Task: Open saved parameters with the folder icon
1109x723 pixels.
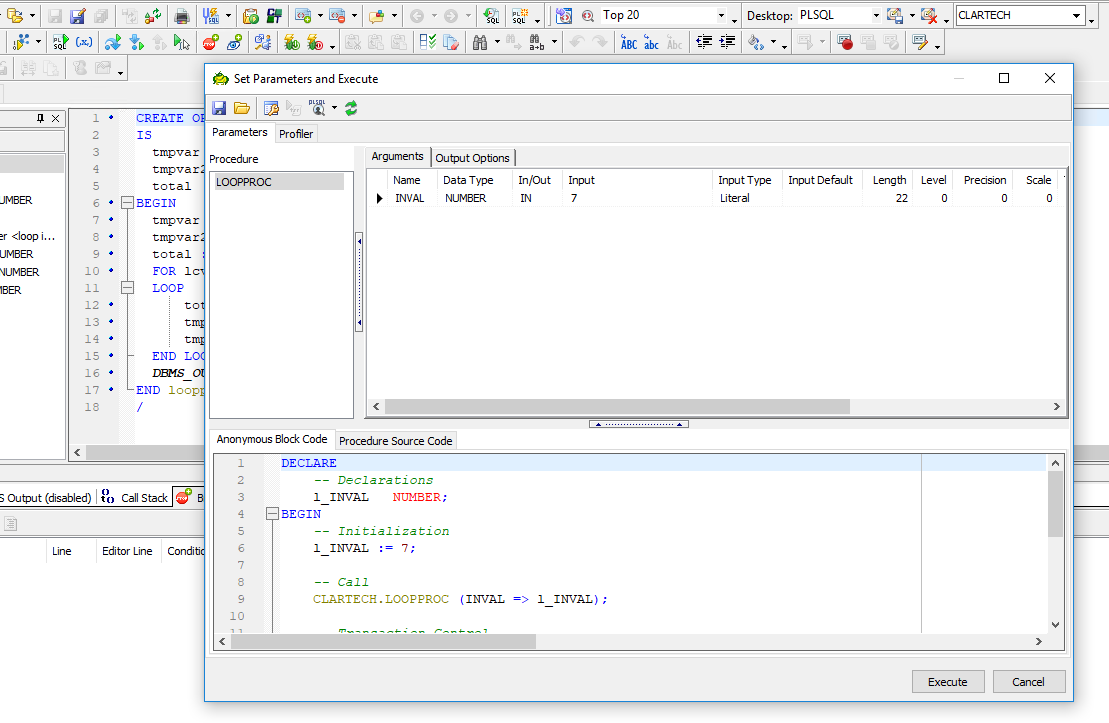Action: pyautogui.click(x=242, y=108)
